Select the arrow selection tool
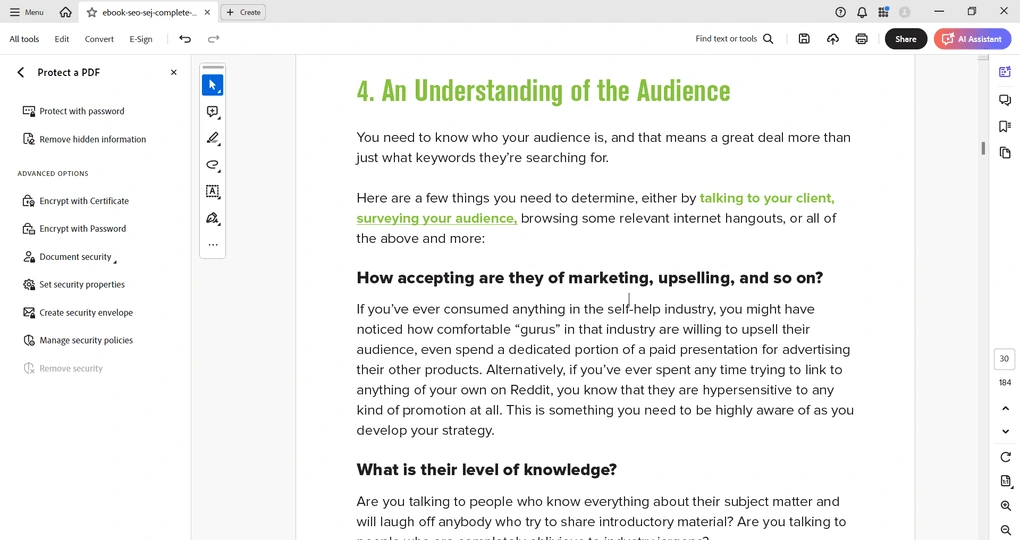This screenshot has height=540, width=1020. click(212, 85)
